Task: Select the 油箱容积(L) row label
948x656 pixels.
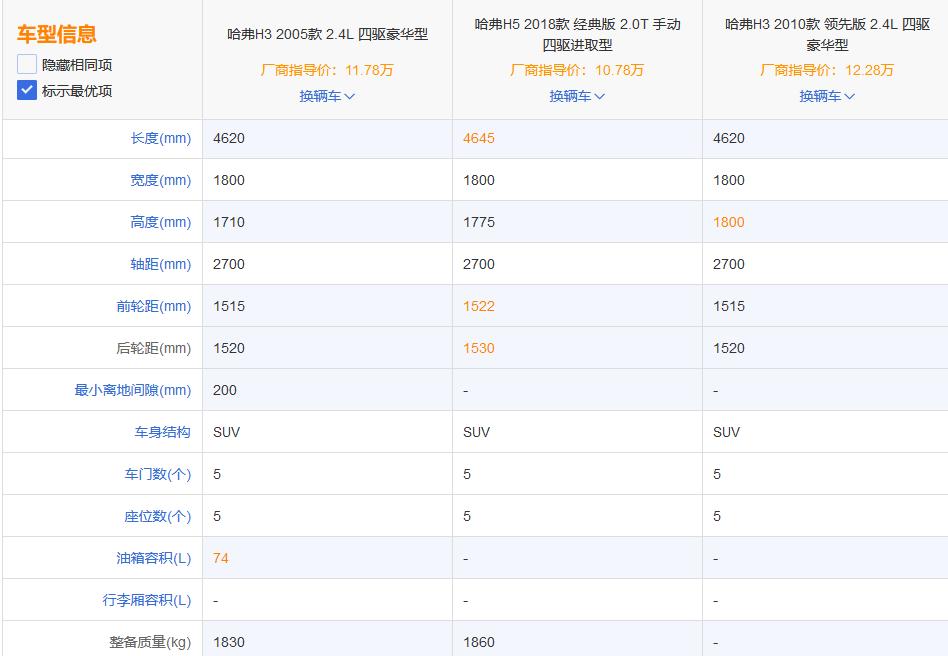Action: (153, 558)
